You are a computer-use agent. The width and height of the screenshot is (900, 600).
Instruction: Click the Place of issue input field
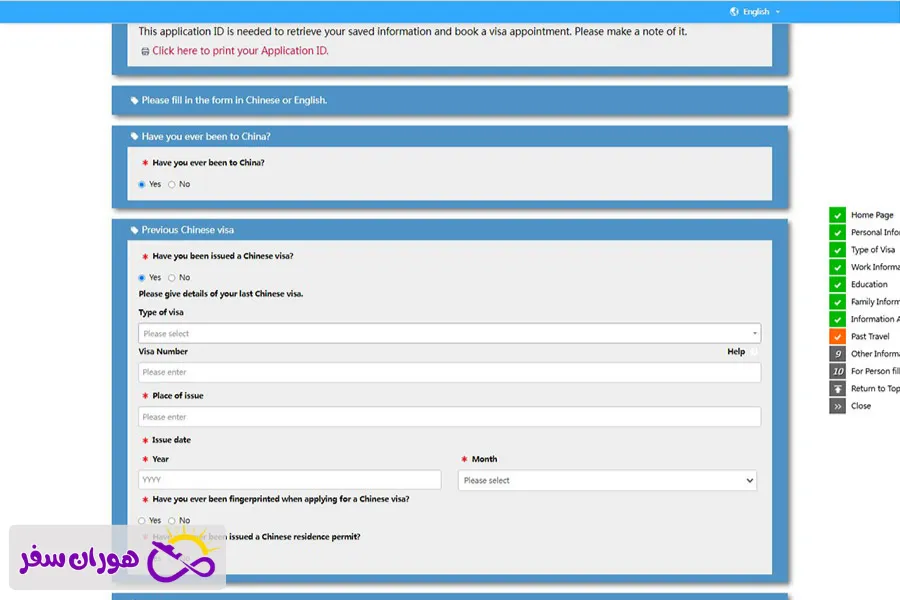[x=449, y=417]
